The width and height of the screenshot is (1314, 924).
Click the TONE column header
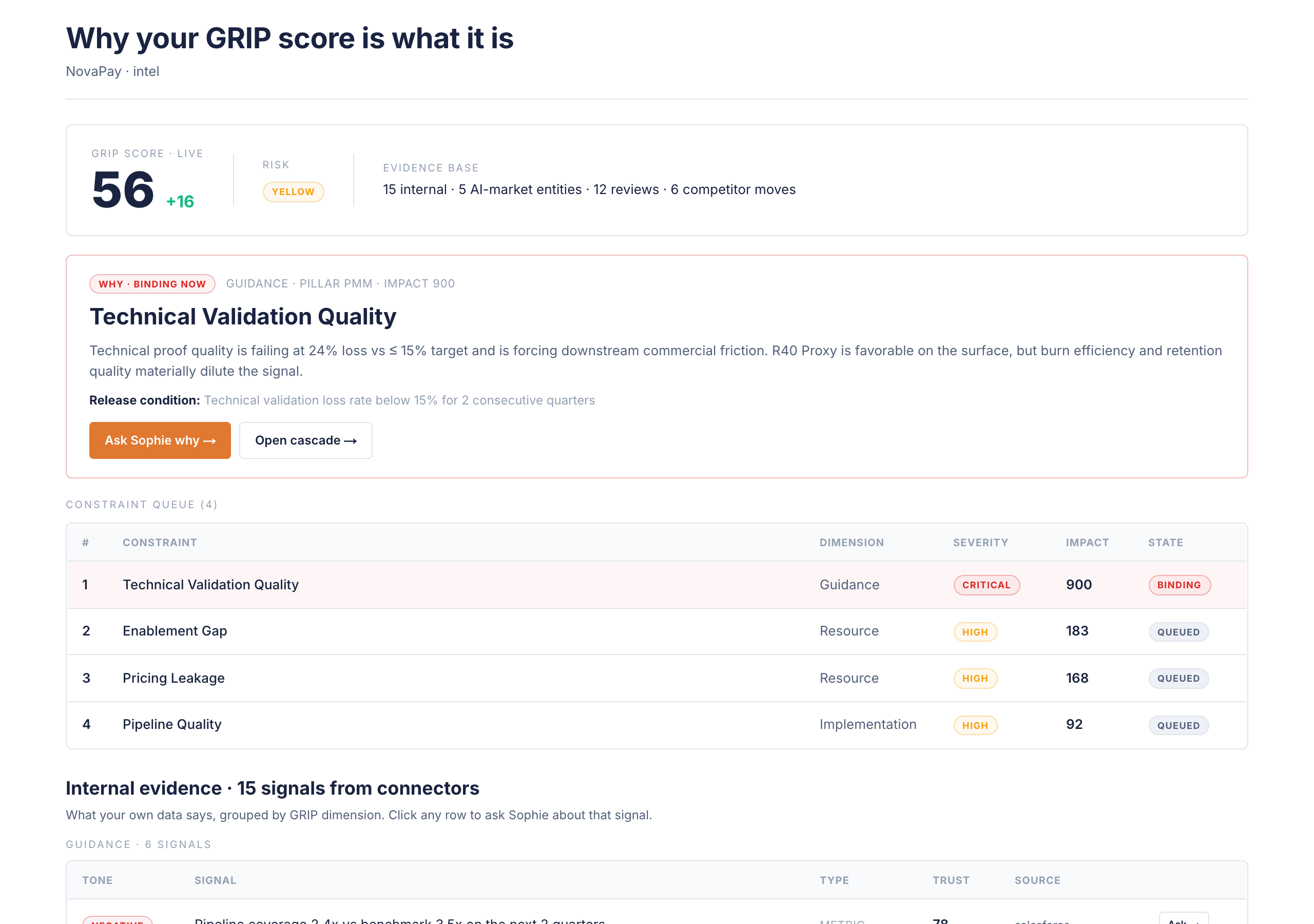98,880
